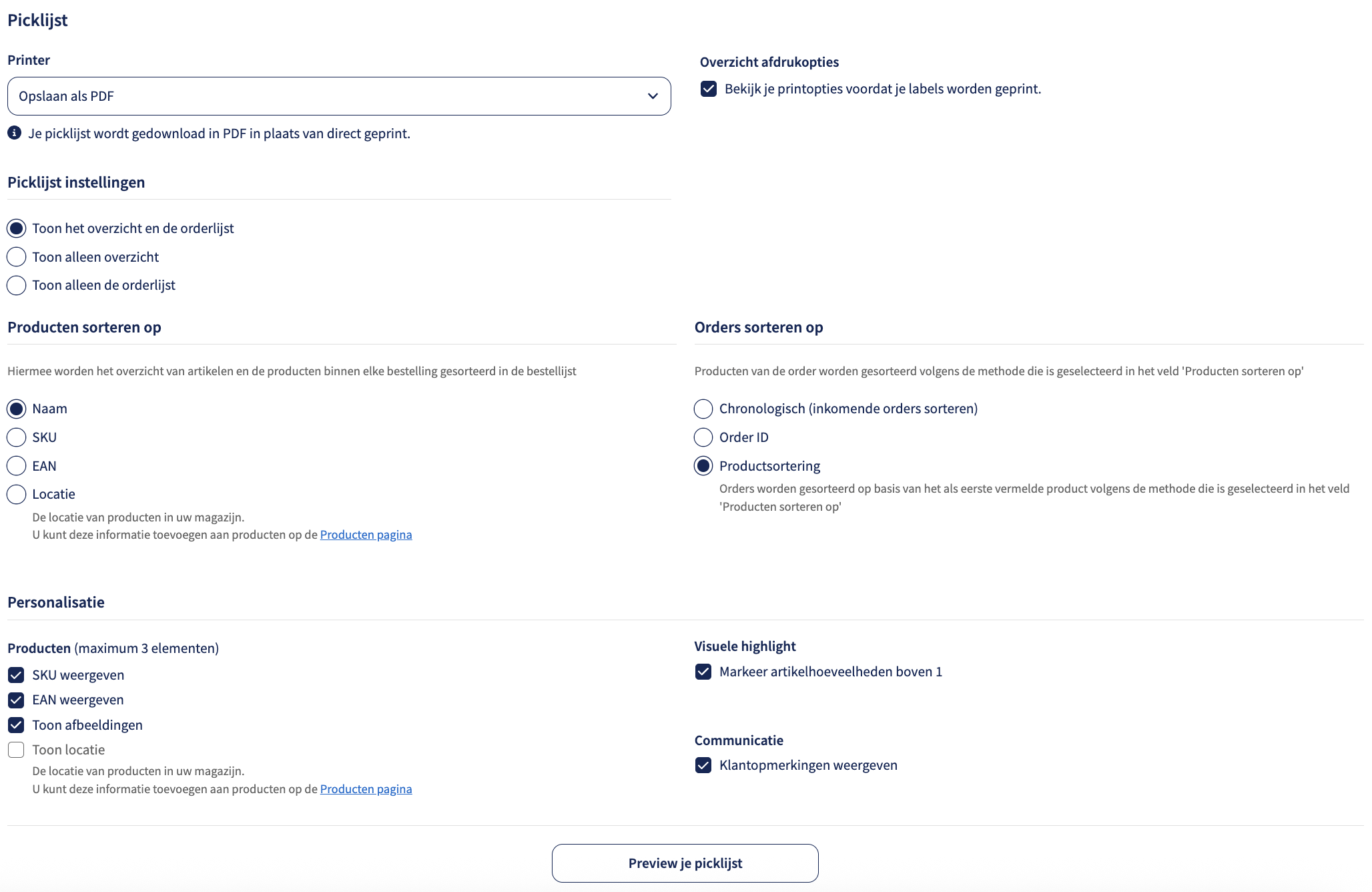Open Producten pagina link under Locatie sorting
1372x892 pixels.
366,535
